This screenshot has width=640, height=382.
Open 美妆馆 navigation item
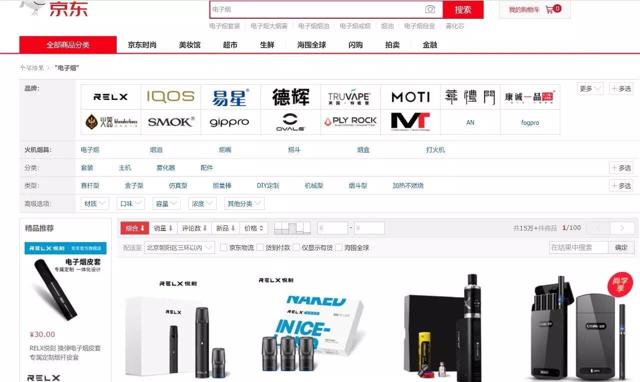point(190,45)
